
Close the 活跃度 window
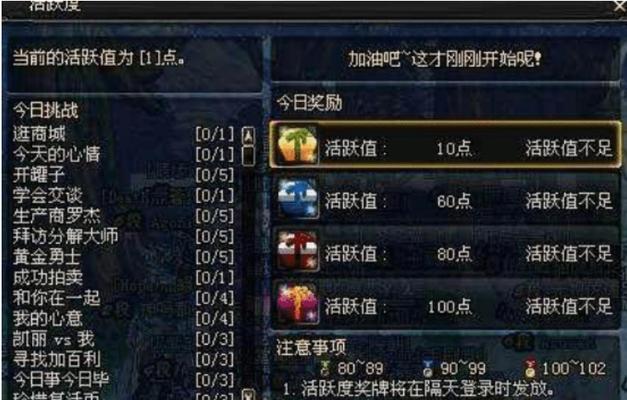click(620, 6)
